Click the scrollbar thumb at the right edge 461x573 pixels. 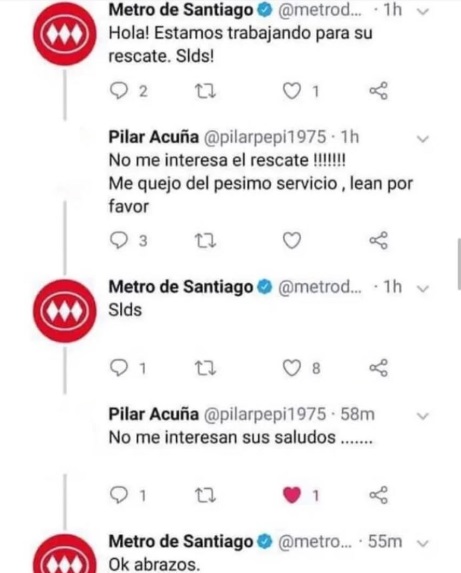tap(459, 264)
